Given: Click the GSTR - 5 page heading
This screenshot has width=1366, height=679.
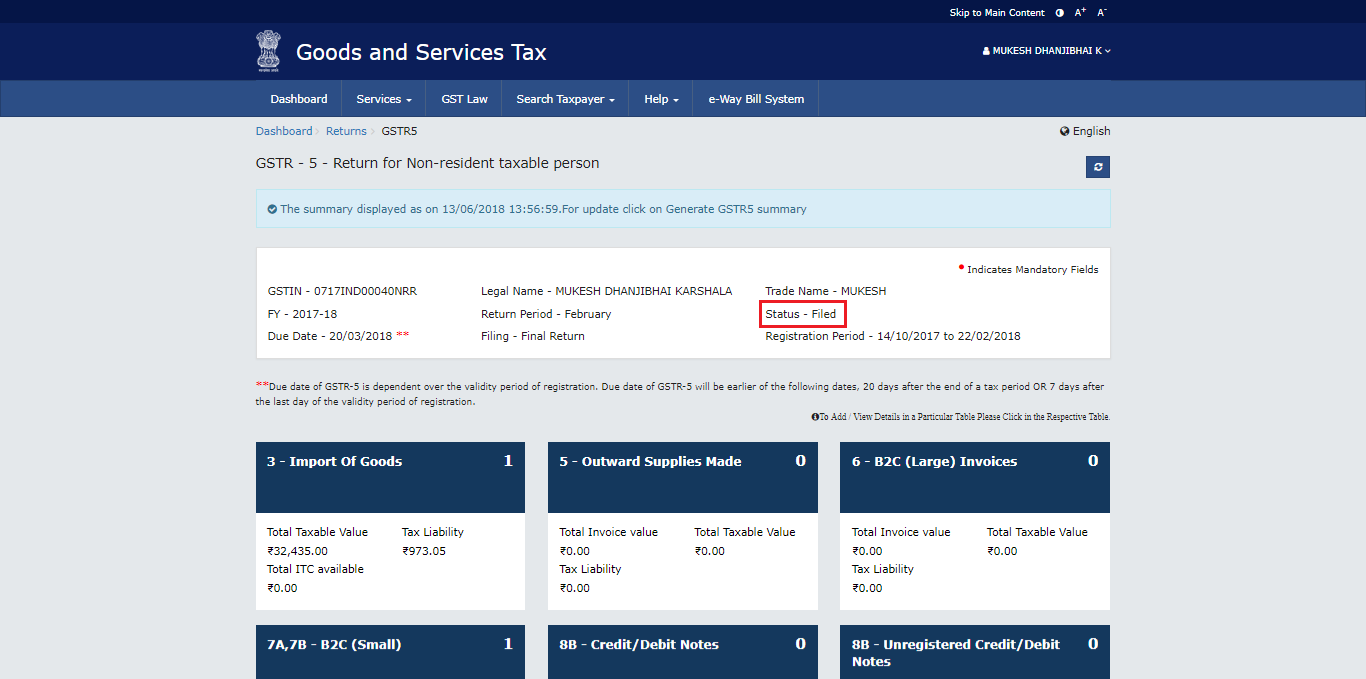Looking at the screenshot, I should 427,163.
